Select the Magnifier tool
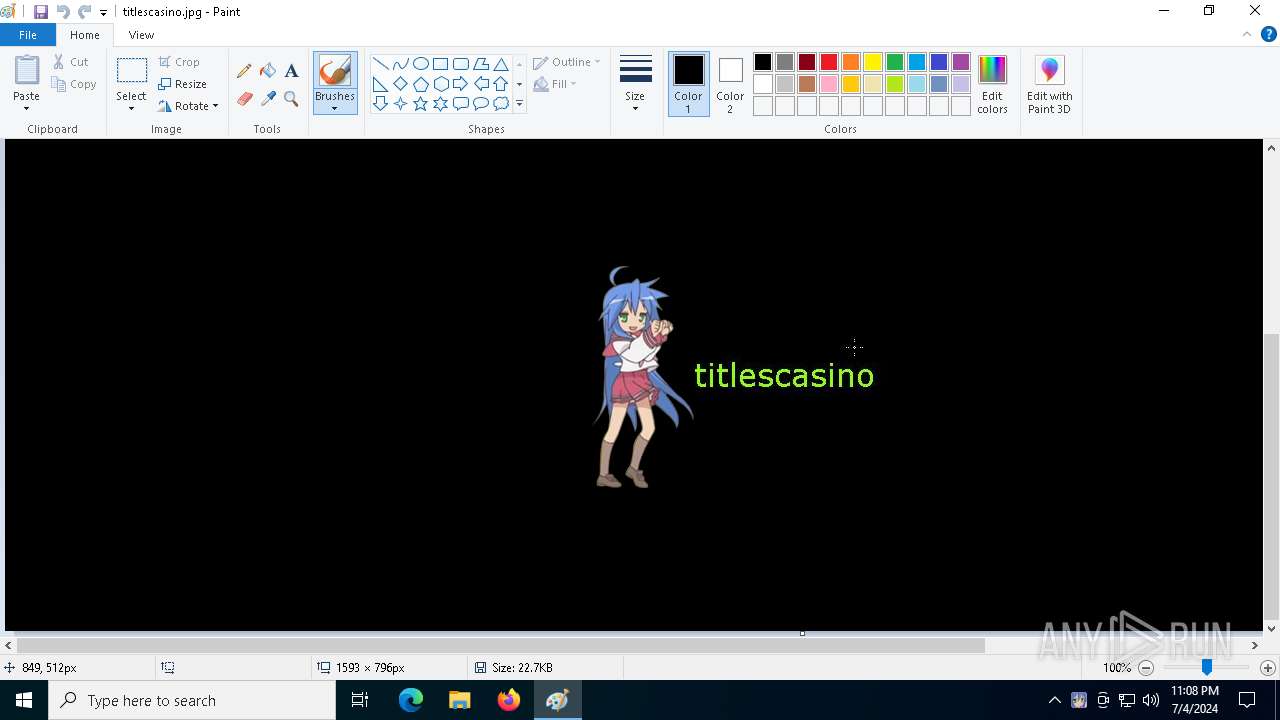The height and width of the screenshot is (720, 1280). coord(291,99)
